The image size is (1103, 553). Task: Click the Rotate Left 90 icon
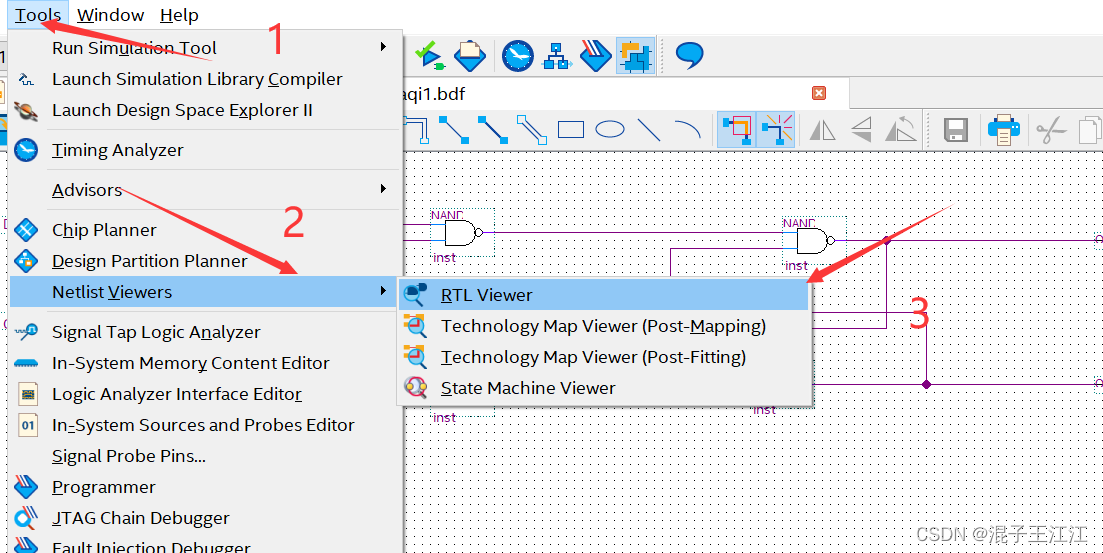pyautogui.click(x=900, y=130)
